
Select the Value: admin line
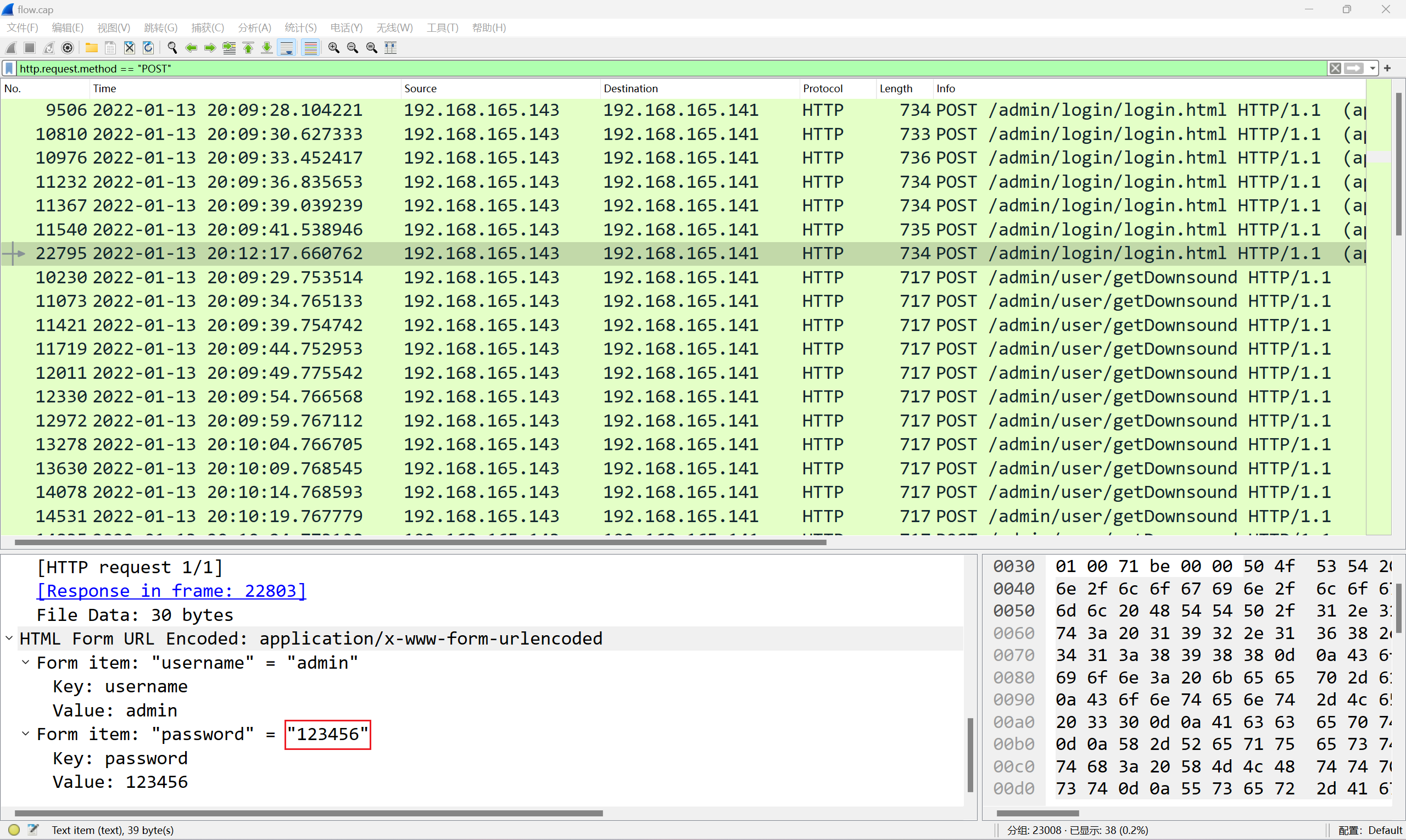tap(115, 710)
